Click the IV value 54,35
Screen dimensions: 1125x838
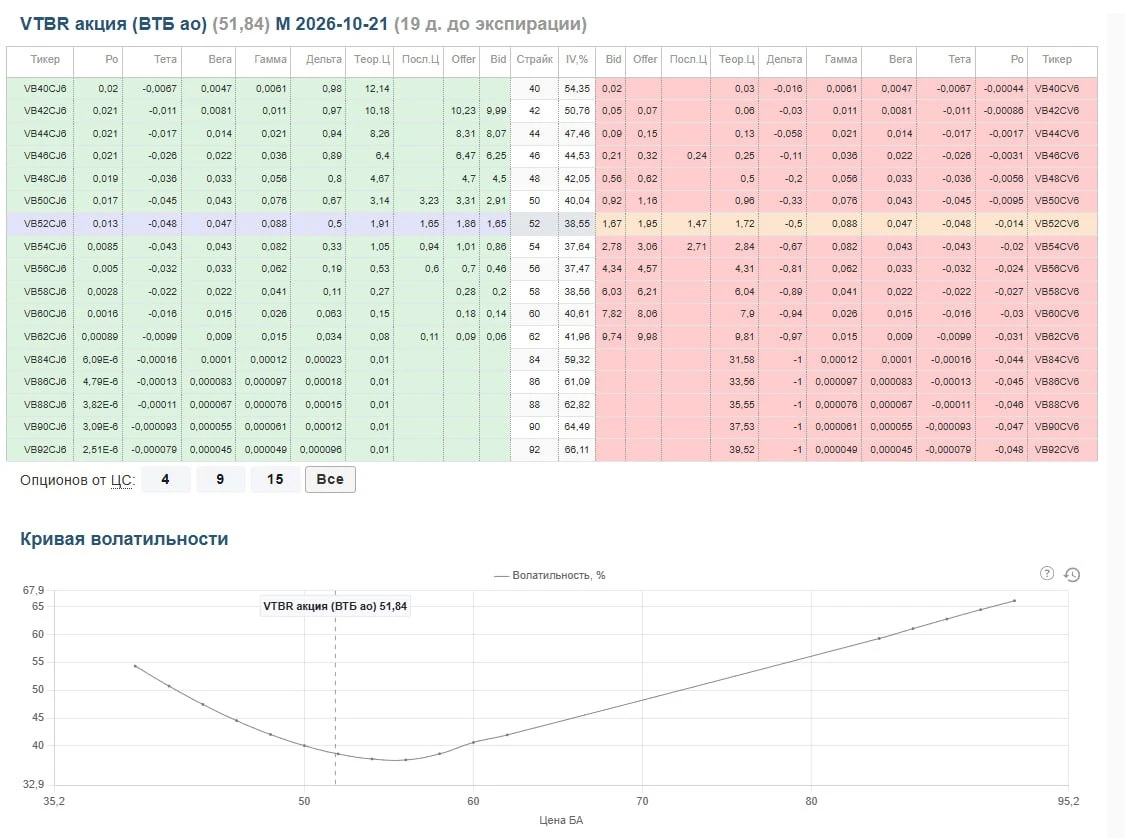point(577,88)
